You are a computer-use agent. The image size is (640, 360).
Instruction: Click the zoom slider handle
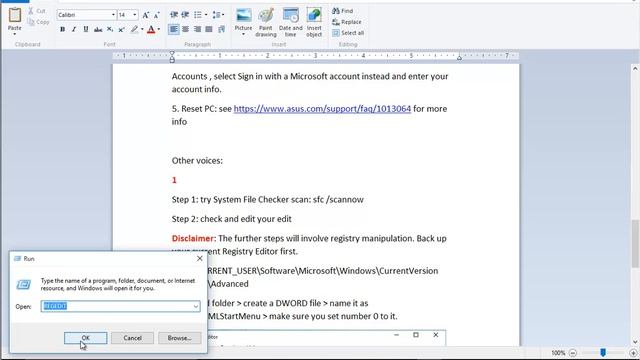click(603, 352)
